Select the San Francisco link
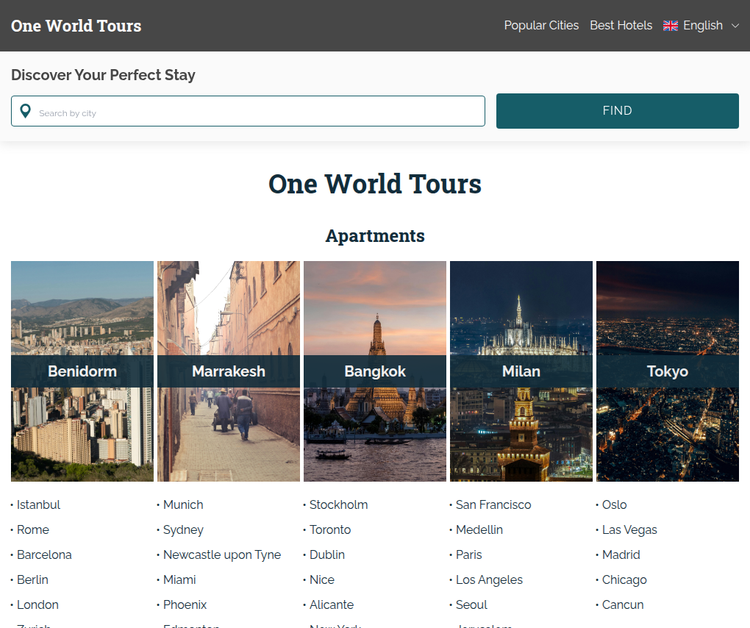Viewport: 750px width, 628px height. (493, 505)
